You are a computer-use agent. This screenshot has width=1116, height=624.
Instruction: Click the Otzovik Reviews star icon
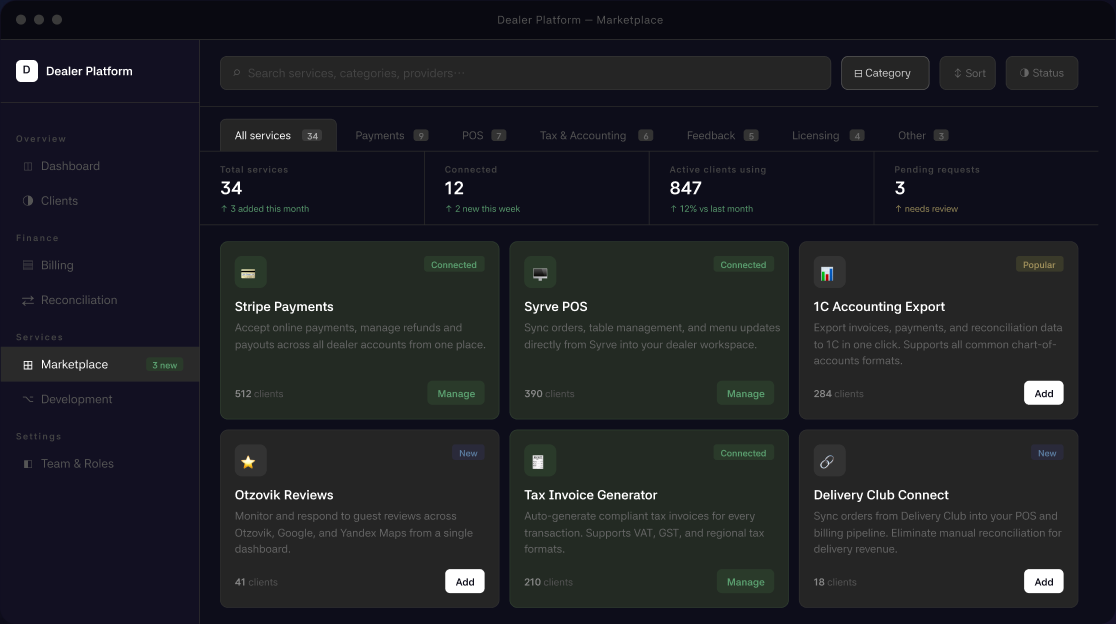pos(251,461)
